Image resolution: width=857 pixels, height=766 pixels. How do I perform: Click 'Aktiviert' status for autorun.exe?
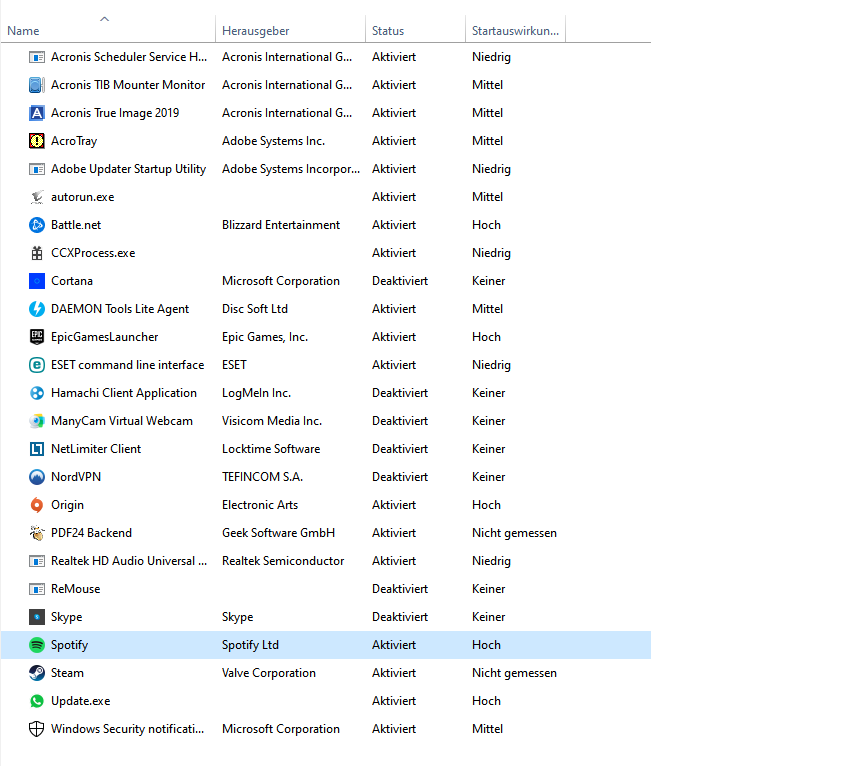pyautogui.click(x=394, y=197)
